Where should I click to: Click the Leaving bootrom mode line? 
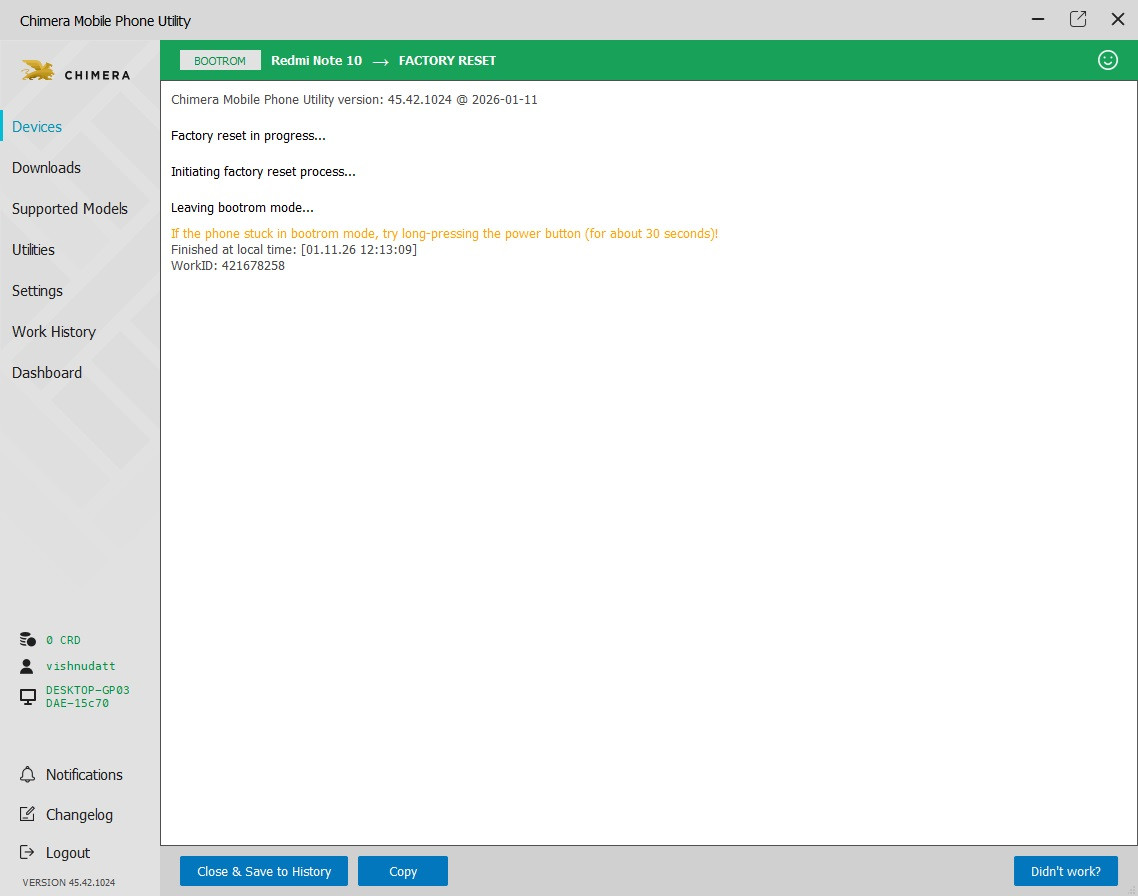click(x=242, y=207)
